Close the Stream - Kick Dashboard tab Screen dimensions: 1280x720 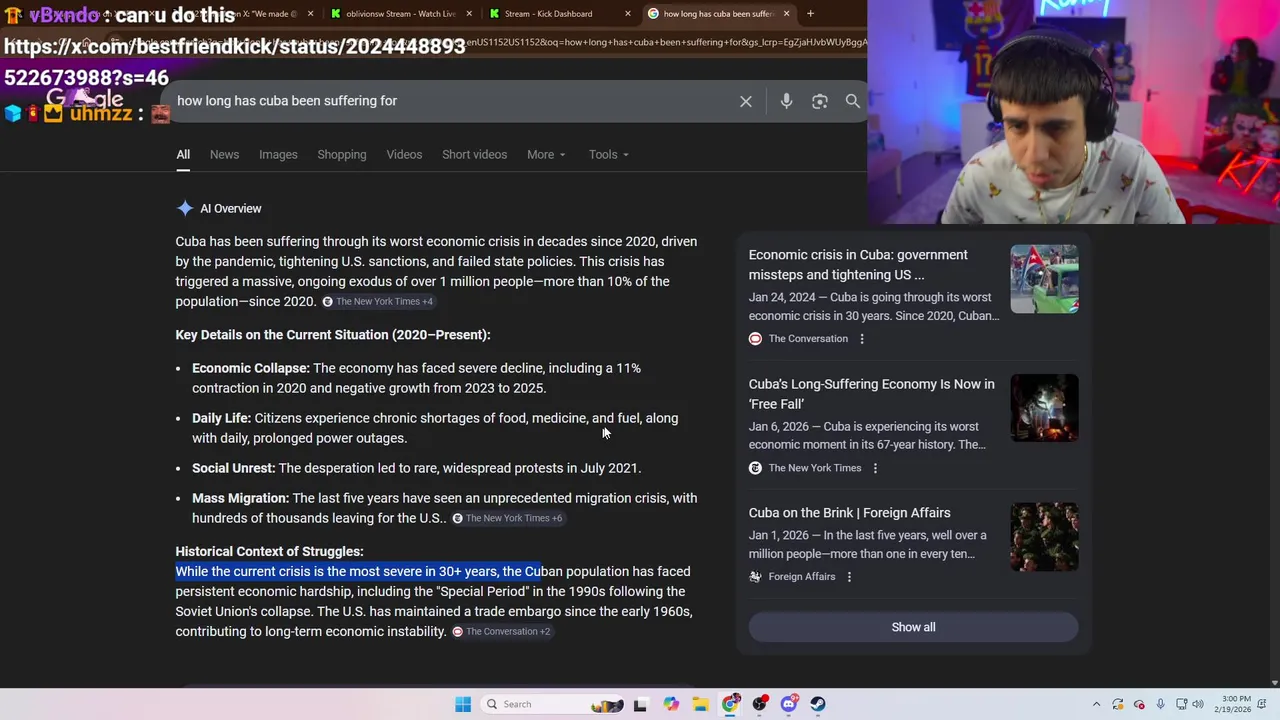[x=628, y=14]
